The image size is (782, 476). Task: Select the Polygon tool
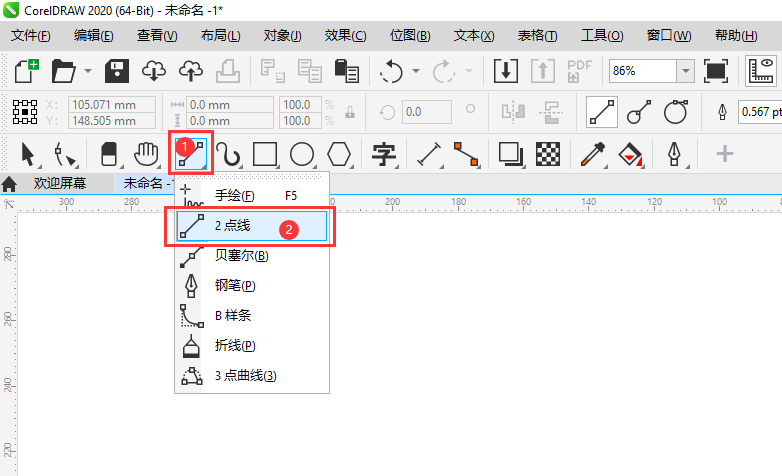(339, 154)
